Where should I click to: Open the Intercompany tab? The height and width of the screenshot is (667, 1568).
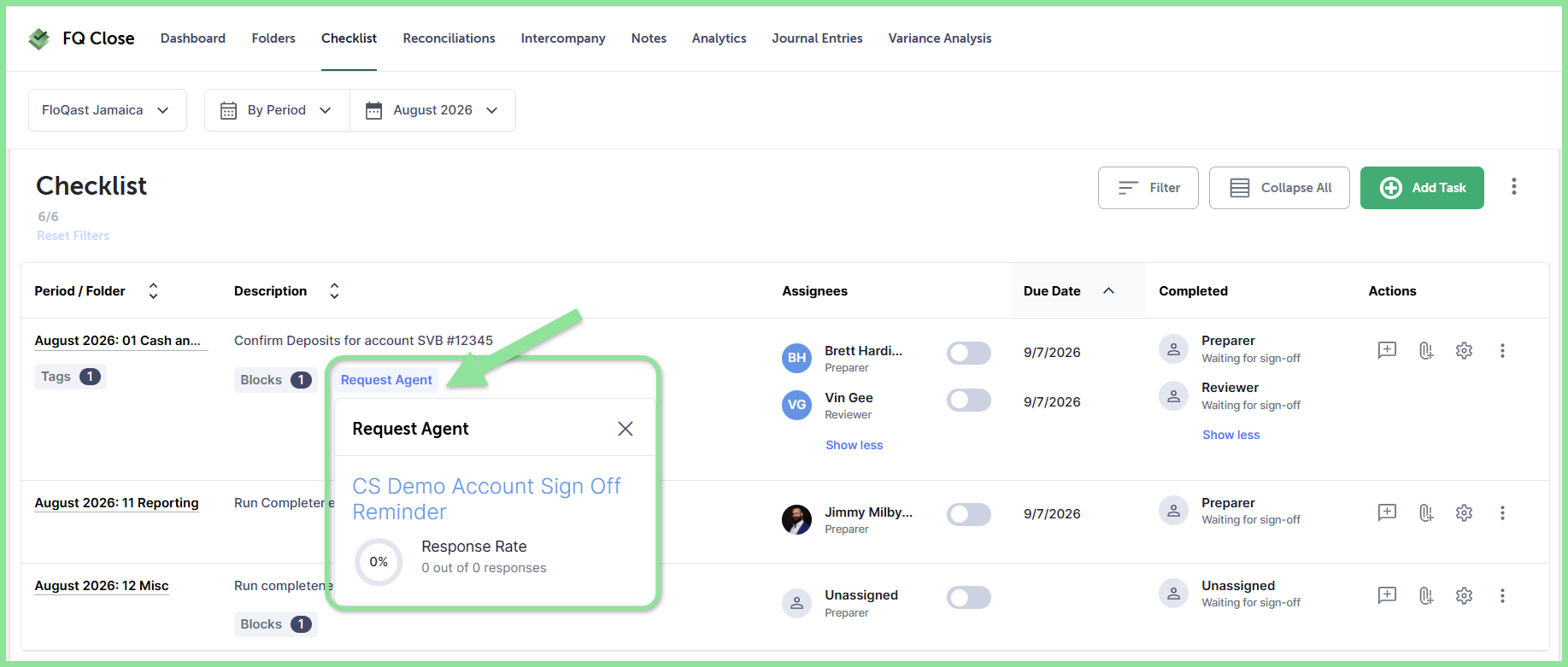tap(563, 38)
